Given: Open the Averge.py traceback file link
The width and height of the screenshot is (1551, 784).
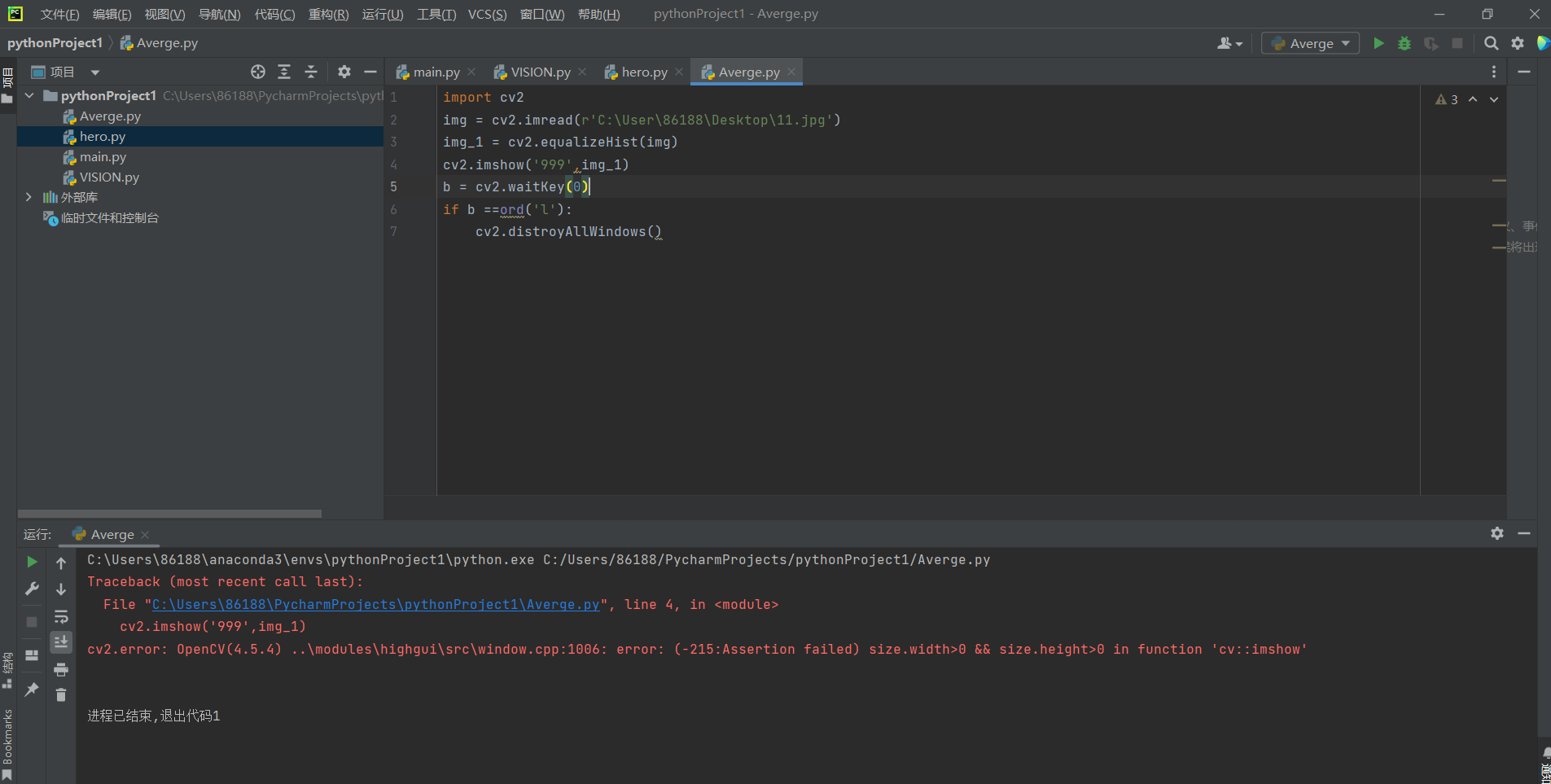Looking at the screenshot, I should point(376,604).
